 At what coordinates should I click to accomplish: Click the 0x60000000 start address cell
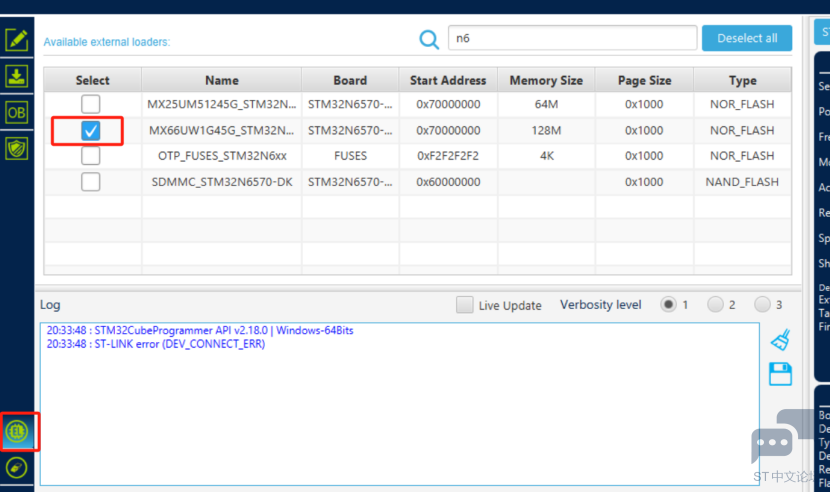(x=448, y=182)
